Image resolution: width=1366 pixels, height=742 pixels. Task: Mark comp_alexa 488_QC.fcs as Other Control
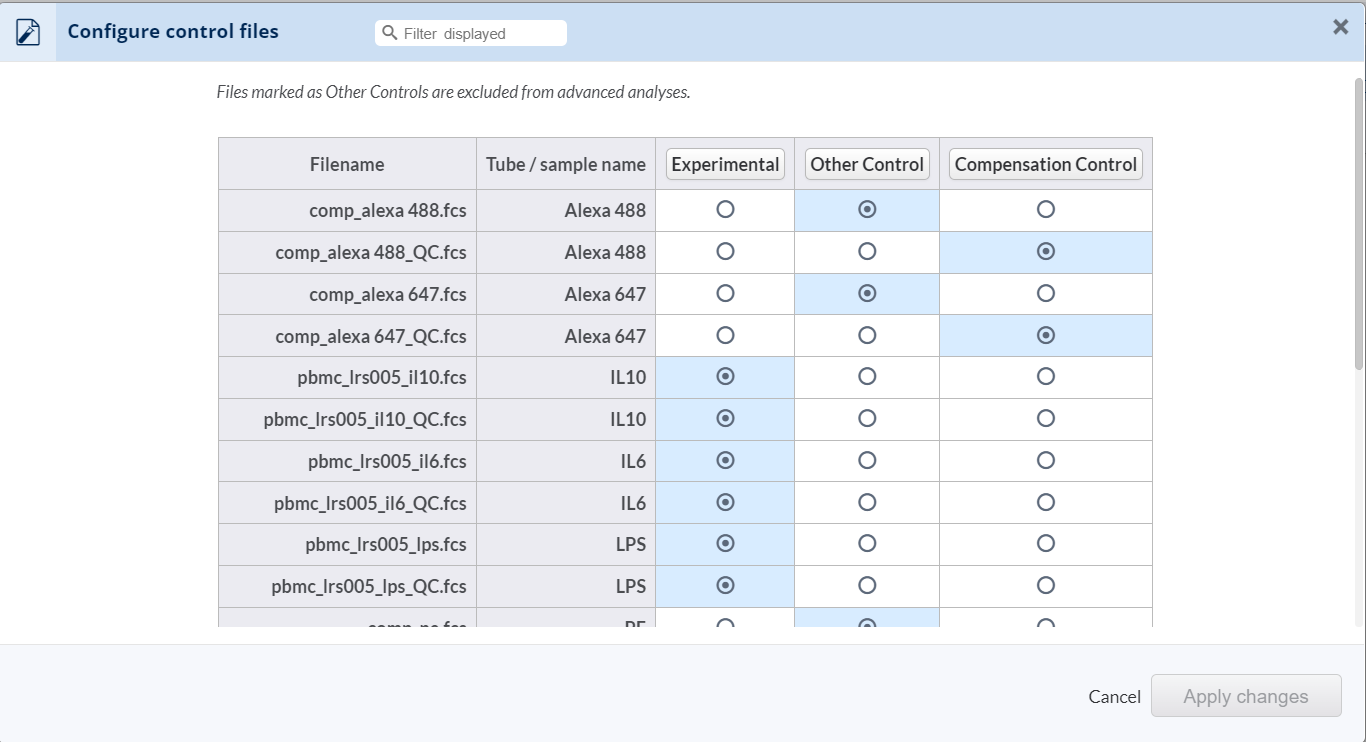(867, 252)
